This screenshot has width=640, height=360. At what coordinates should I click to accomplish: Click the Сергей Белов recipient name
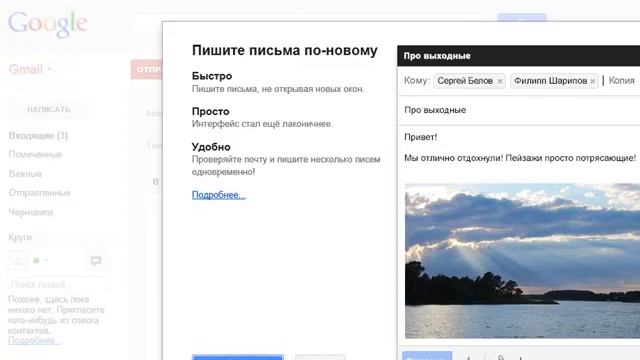point(465,81)
